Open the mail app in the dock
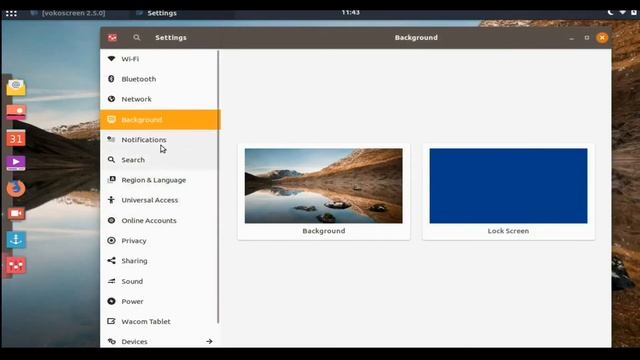 (x=16, y=87)
